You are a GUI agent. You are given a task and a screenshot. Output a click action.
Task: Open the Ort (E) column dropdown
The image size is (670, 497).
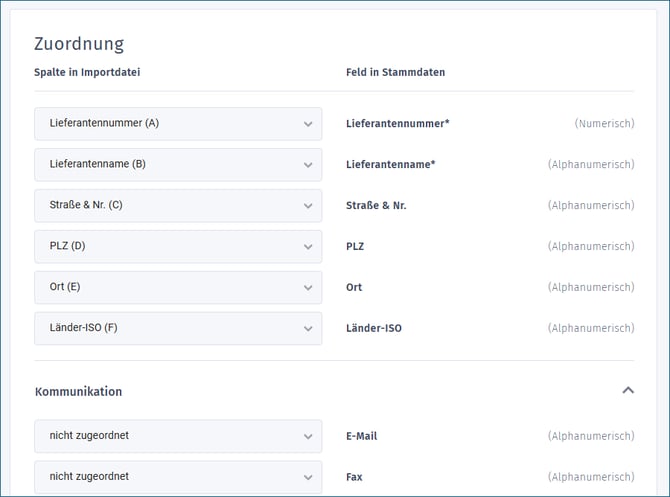pyautogui.click(x=178, y=288)
